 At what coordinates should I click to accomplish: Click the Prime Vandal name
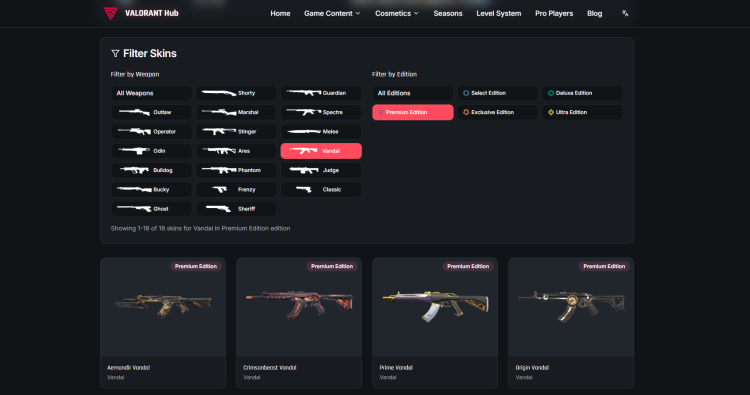point(396,368)
